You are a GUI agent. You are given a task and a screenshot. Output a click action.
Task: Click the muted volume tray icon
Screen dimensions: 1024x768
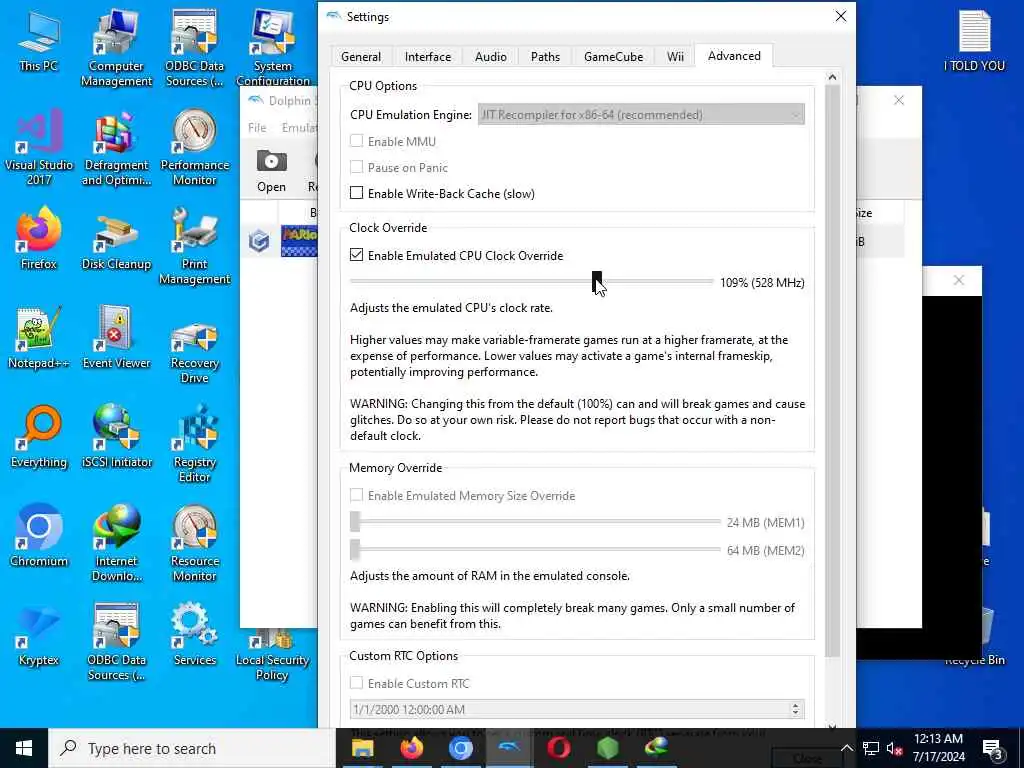tap(895, 748)
